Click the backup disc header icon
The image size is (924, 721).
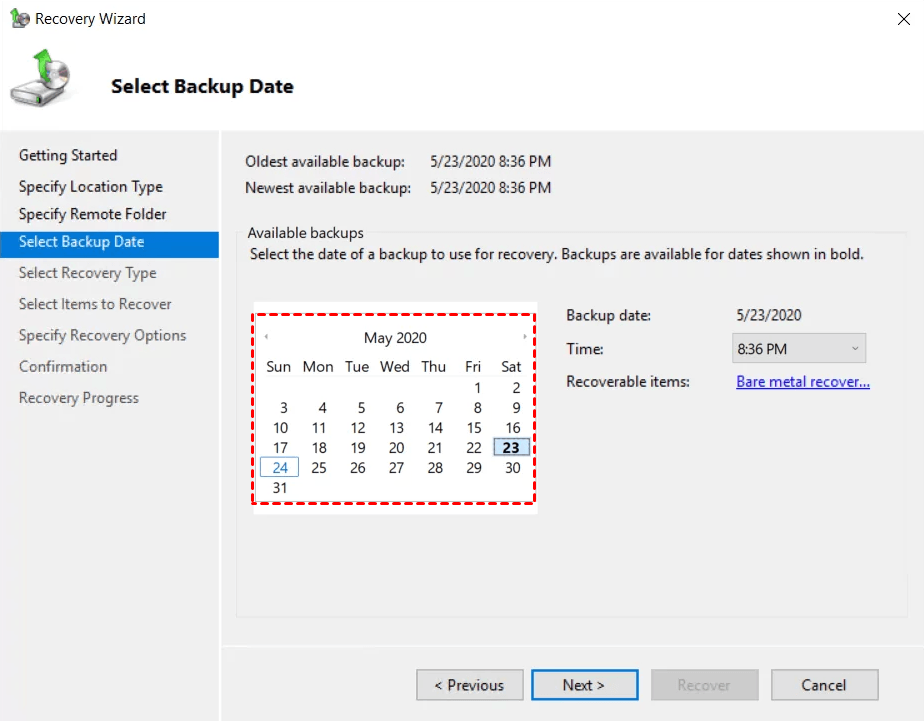pyautogui.click(x=40, y=83)
